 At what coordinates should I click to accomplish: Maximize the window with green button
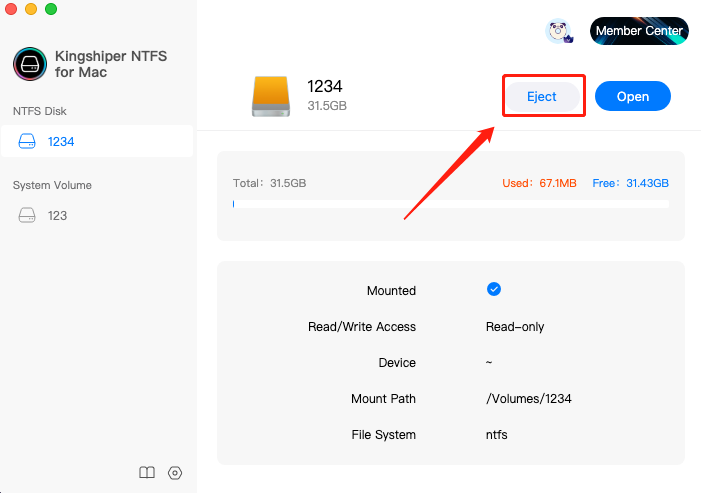pyautogui.click(x=51, y=9)
